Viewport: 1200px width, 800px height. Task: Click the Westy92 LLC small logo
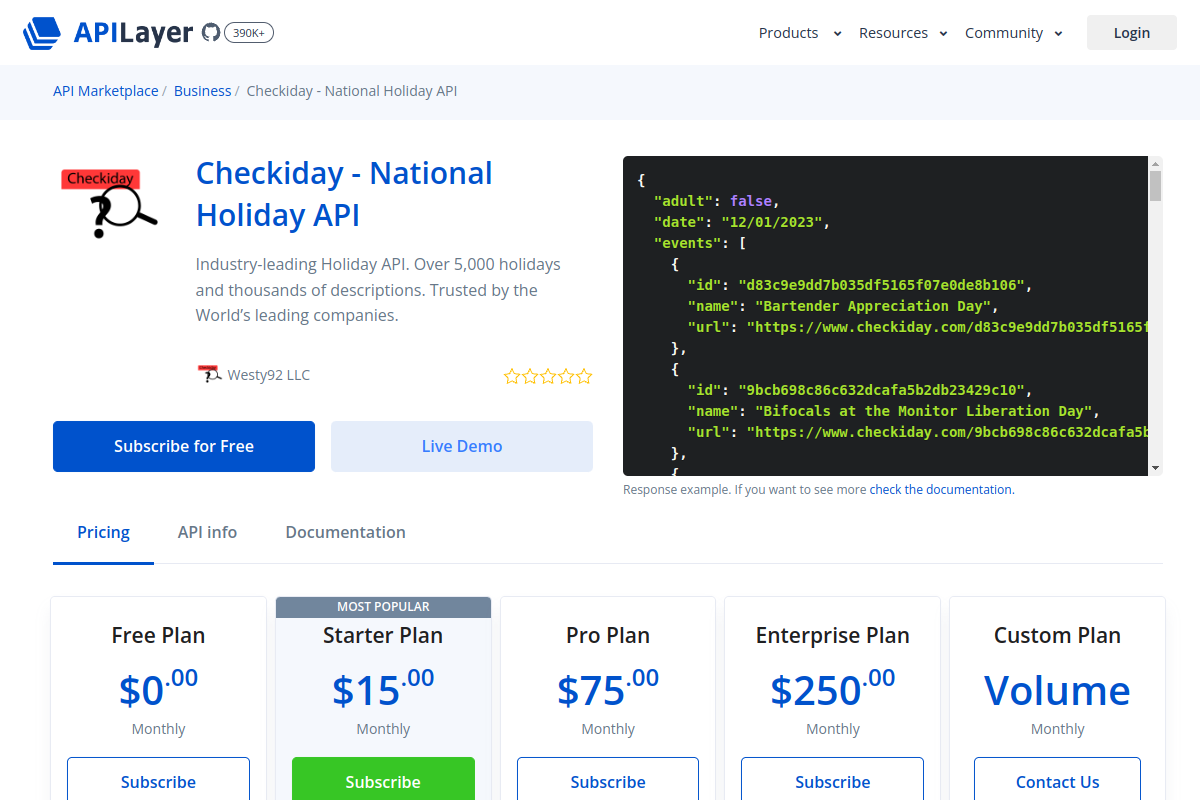[209, 375]
